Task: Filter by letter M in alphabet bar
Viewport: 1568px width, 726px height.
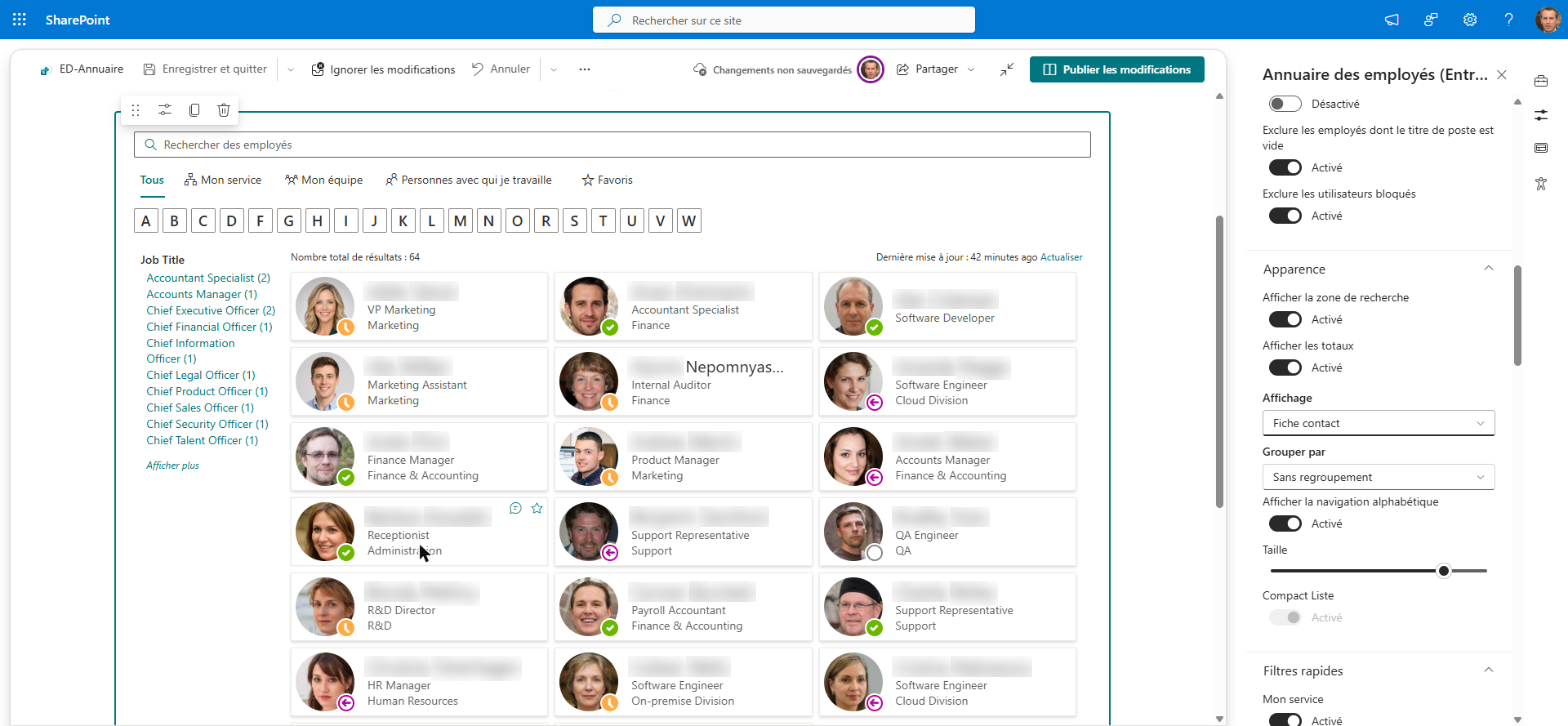Action: tap(461, 221)
